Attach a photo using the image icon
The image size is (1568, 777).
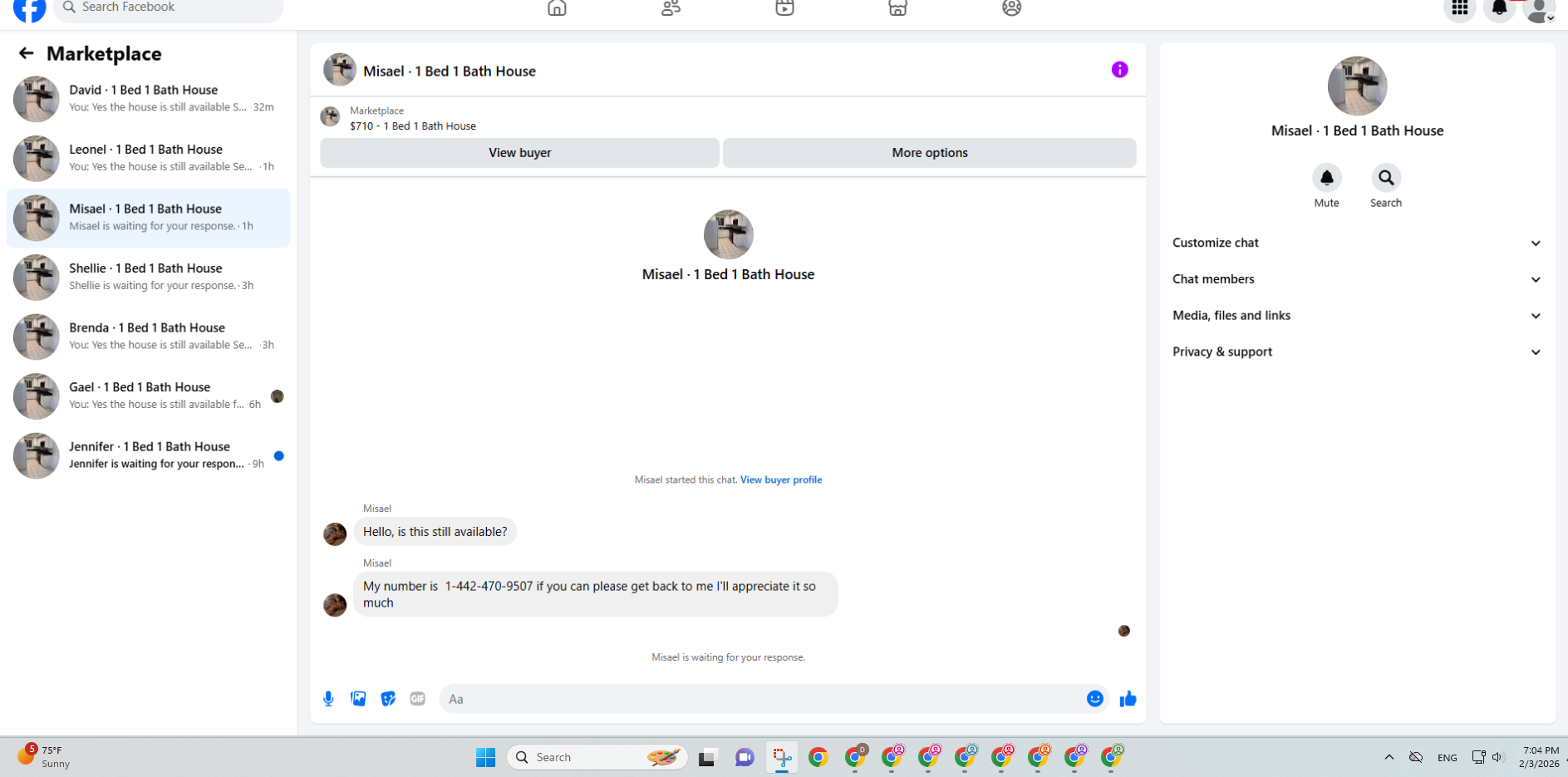click(x=358, y=699)
